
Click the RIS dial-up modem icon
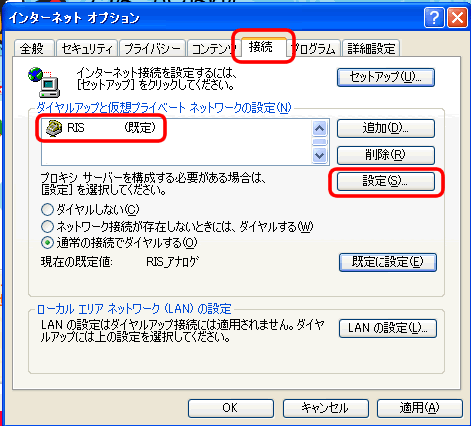pyautogui.click(x=54, y=128)
